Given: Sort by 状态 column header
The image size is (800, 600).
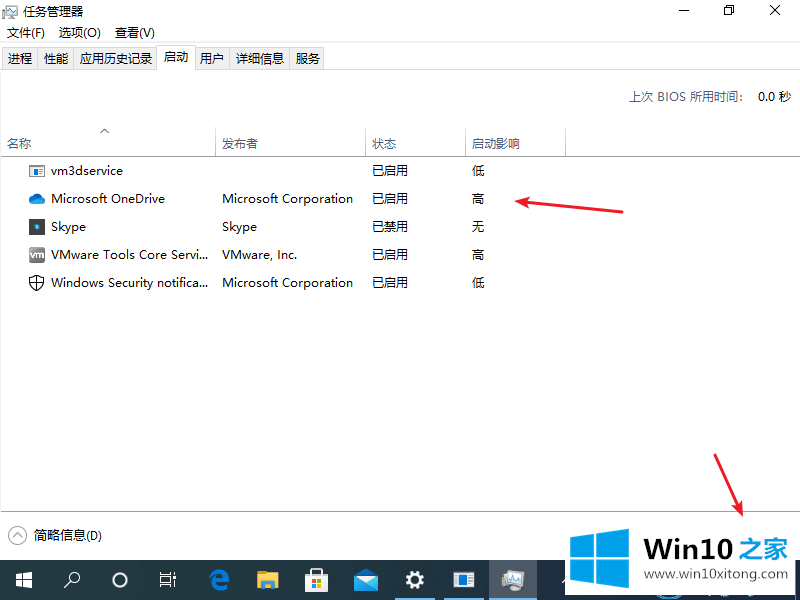Looking at the screenshot, I should [415, 141].
